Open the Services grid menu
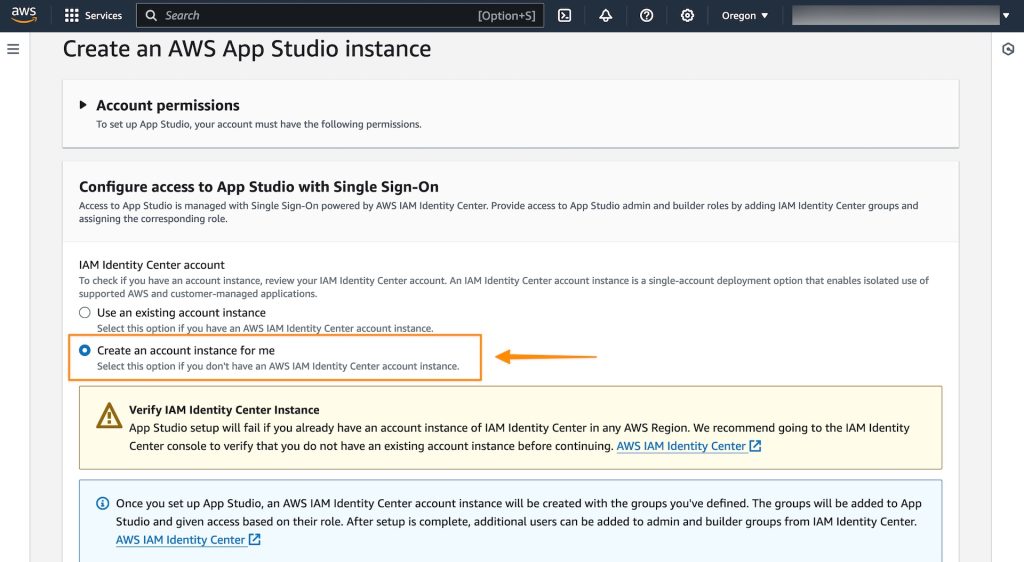 click(x=72, y=16)
